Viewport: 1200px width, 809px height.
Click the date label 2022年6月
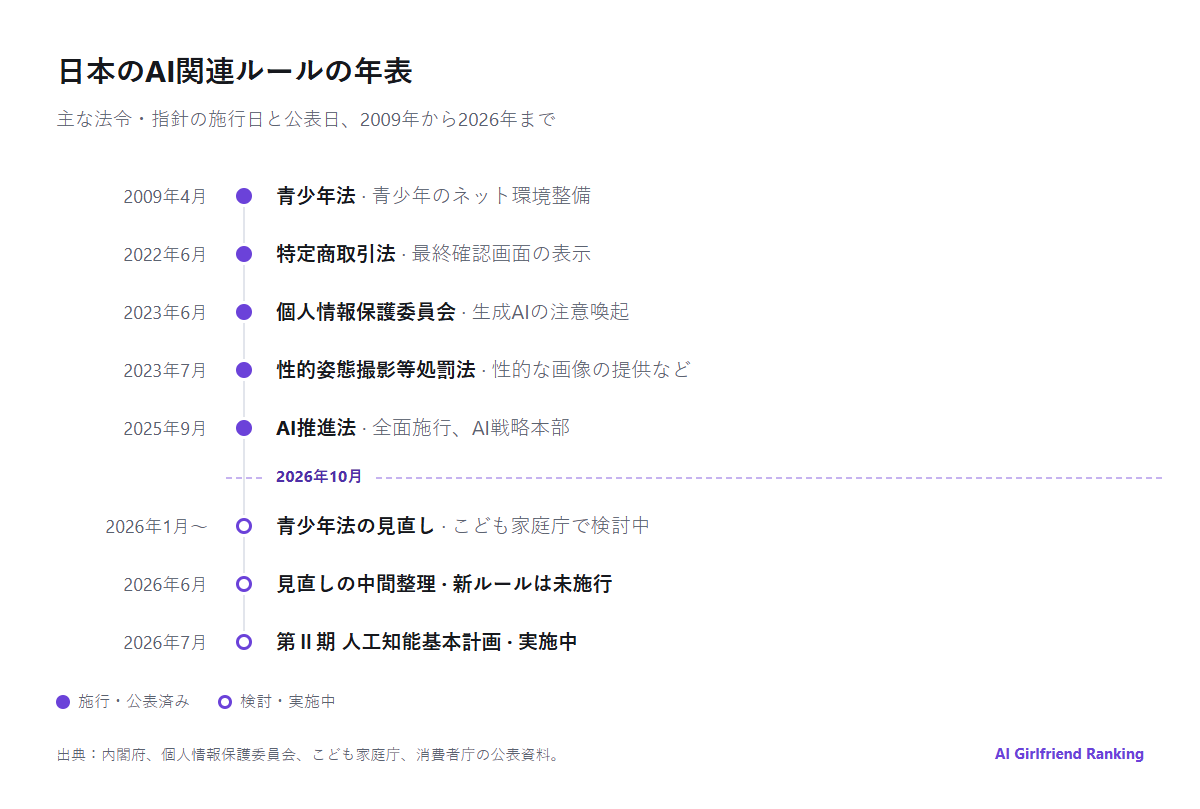pyautogui.click(x=165, y=254)
